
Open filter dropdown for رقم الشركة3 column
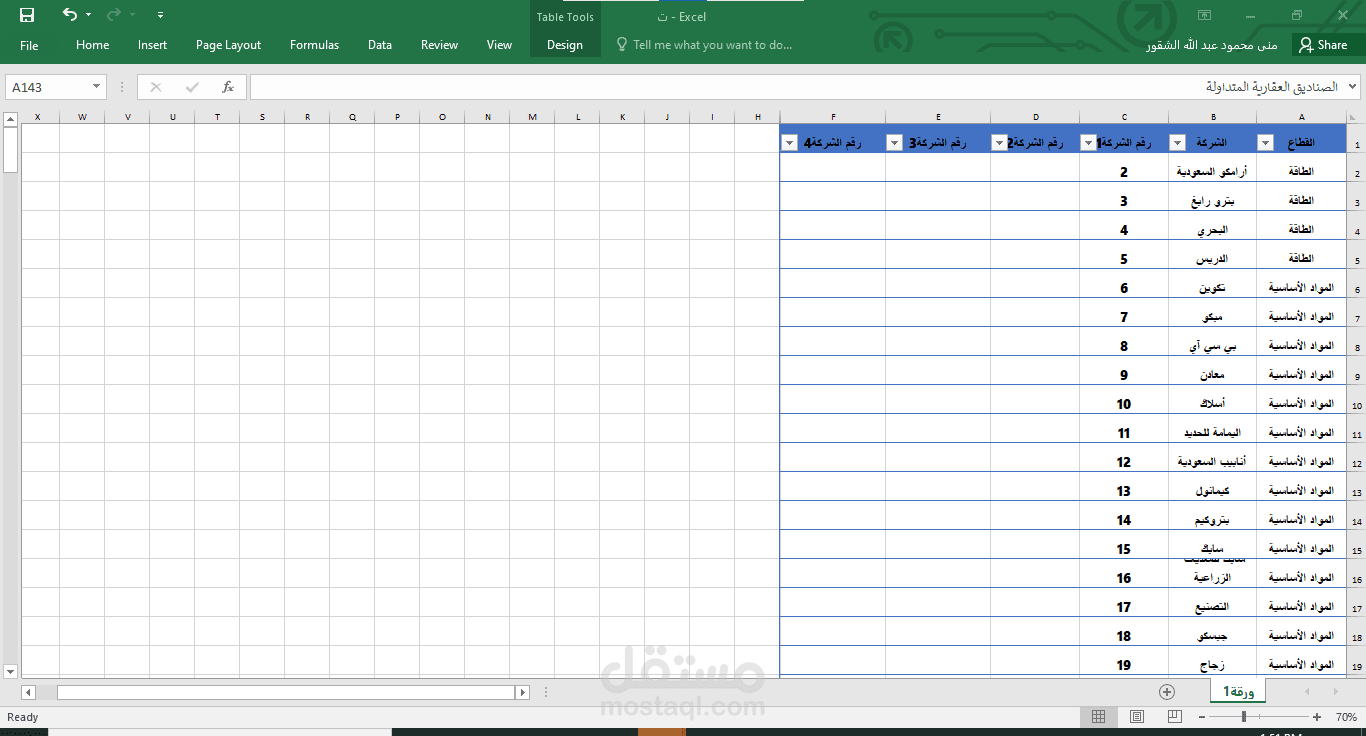point(894,143)
